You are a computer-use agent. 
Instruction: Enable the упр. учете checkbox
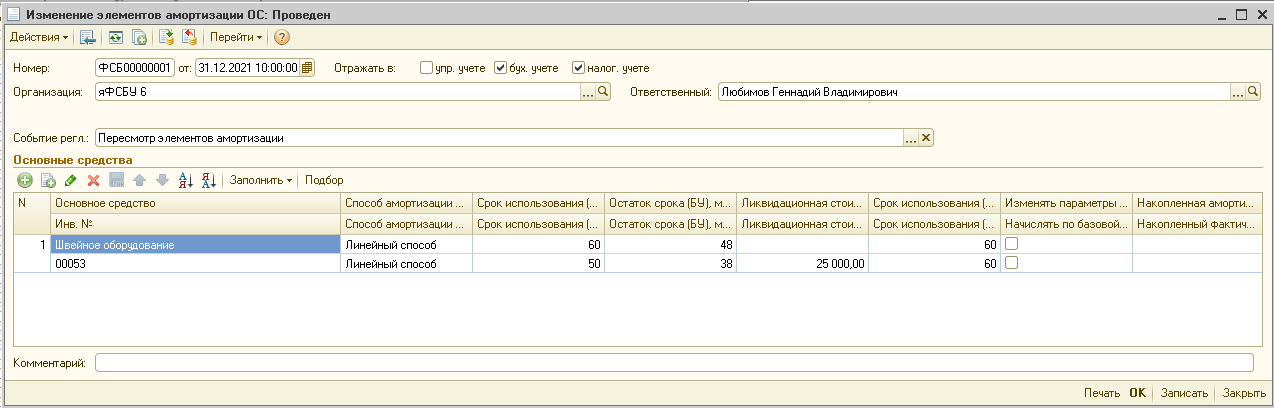[x=427, y=68]
